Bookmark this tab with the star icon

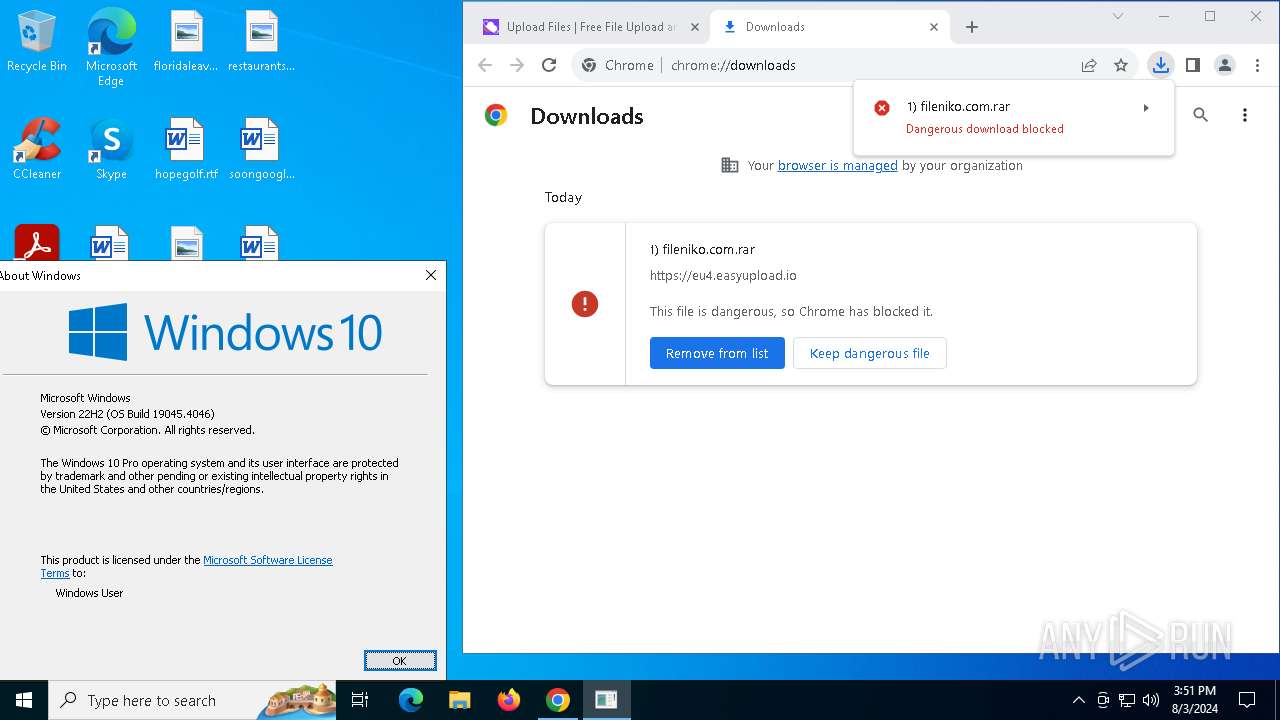[1121, 65]
